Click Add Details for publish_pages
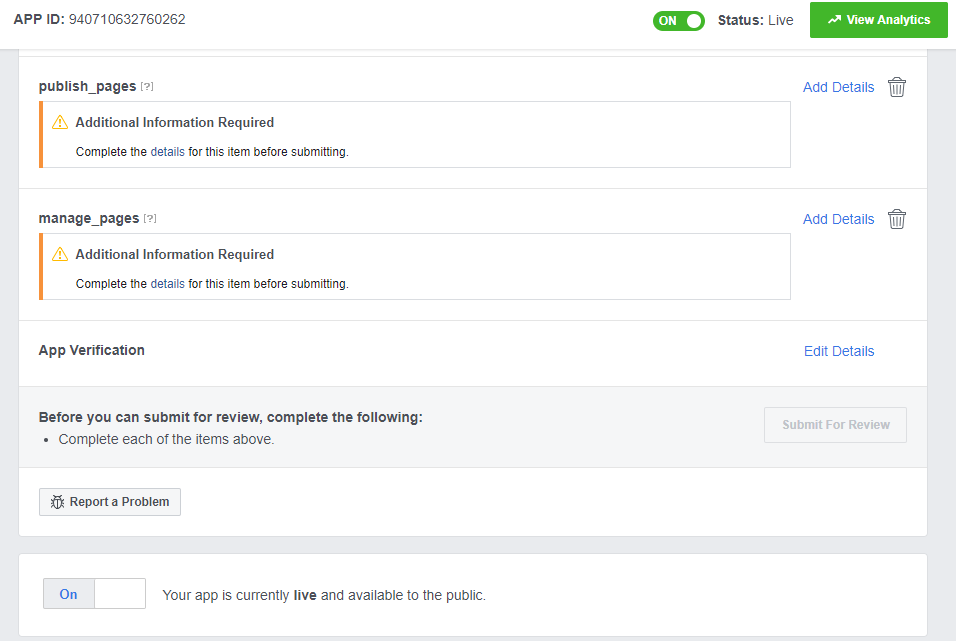Image resolution: width=956 pixels, height=641 pixels. pyautogui.click(x=838, y=87)
